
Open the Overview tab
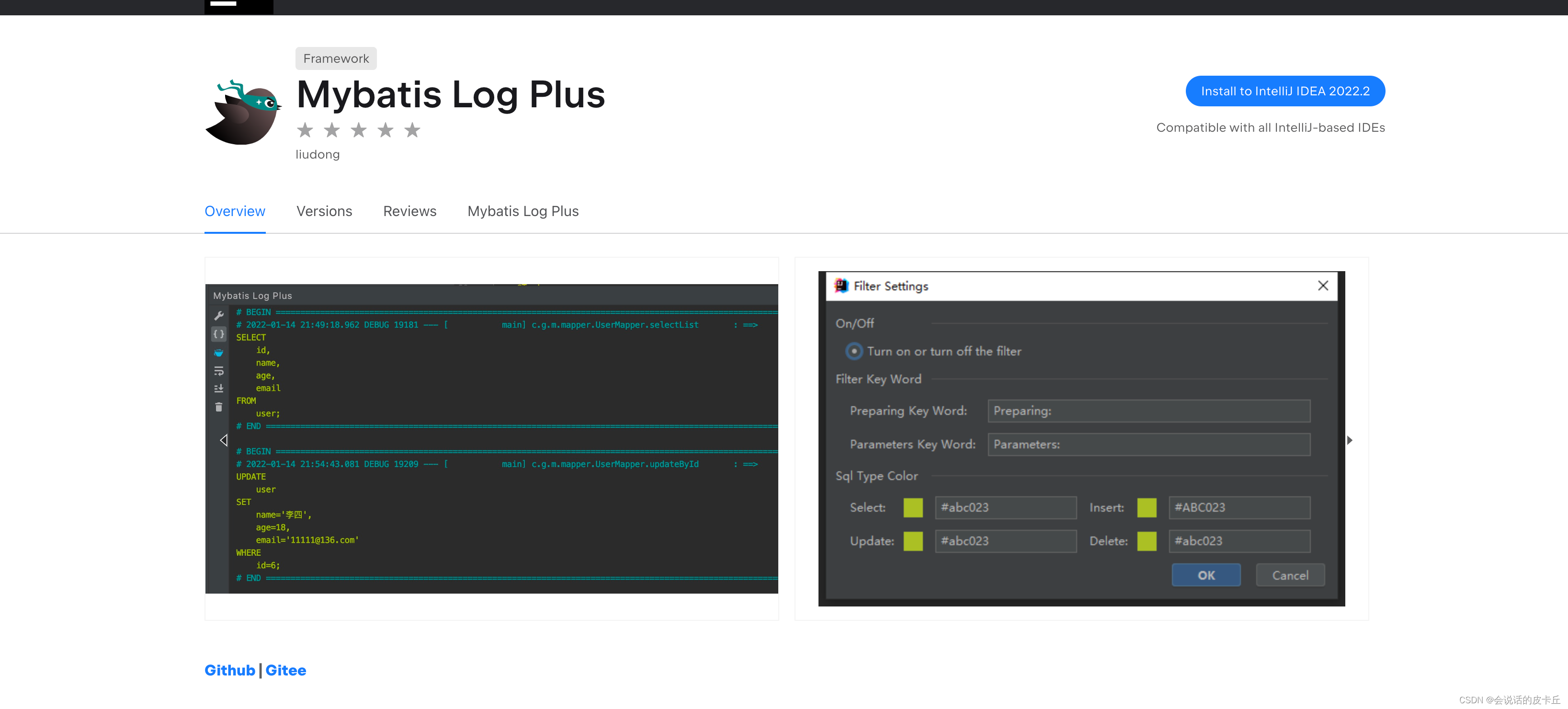pyautogui.click(x=235, y=211)
